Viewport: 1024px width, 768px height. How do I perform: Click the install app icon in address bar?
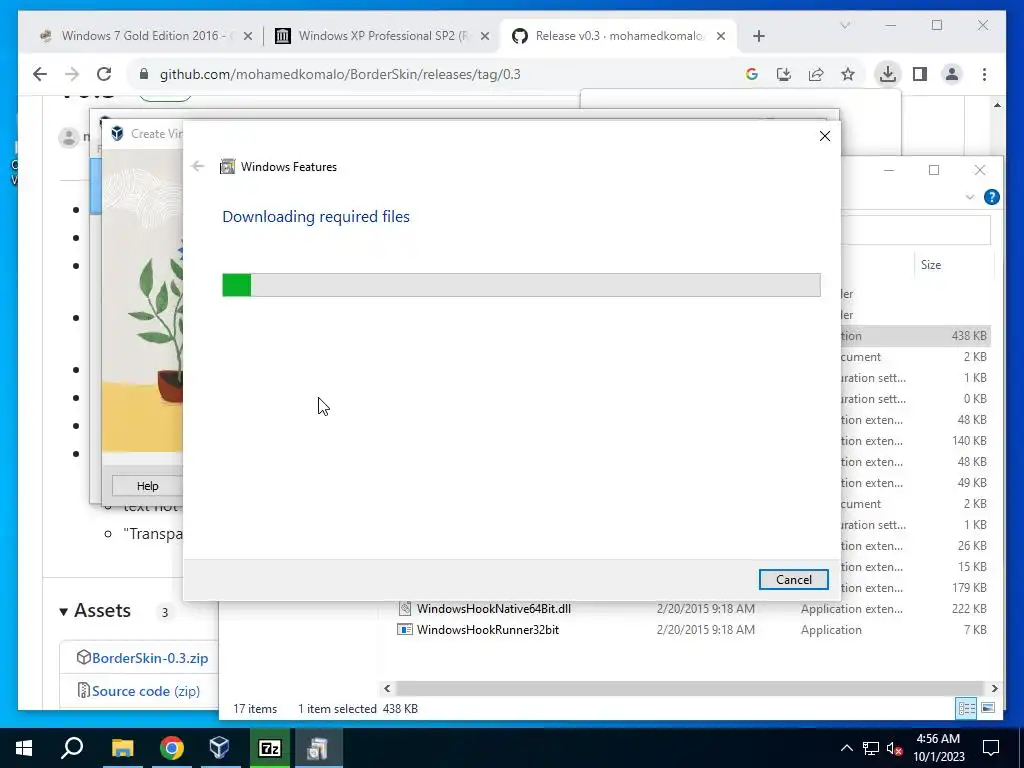pos(784,74)
